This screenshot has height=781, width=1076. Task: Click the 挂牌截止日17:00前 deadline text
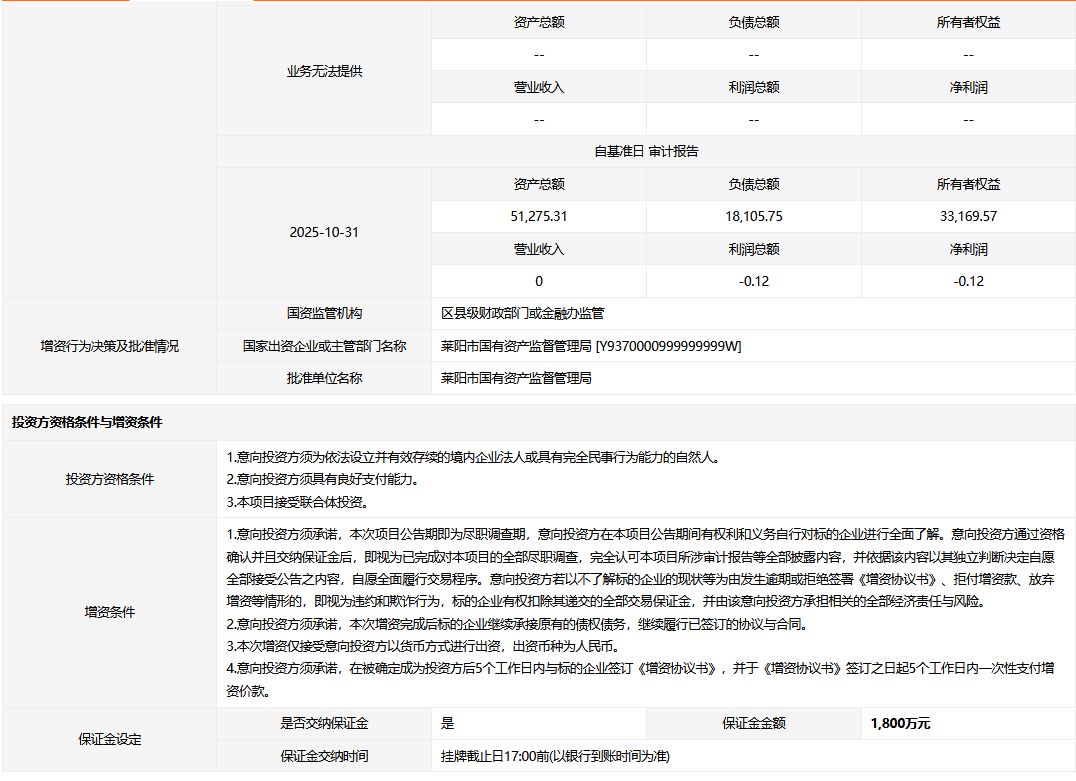click(555, 756)
